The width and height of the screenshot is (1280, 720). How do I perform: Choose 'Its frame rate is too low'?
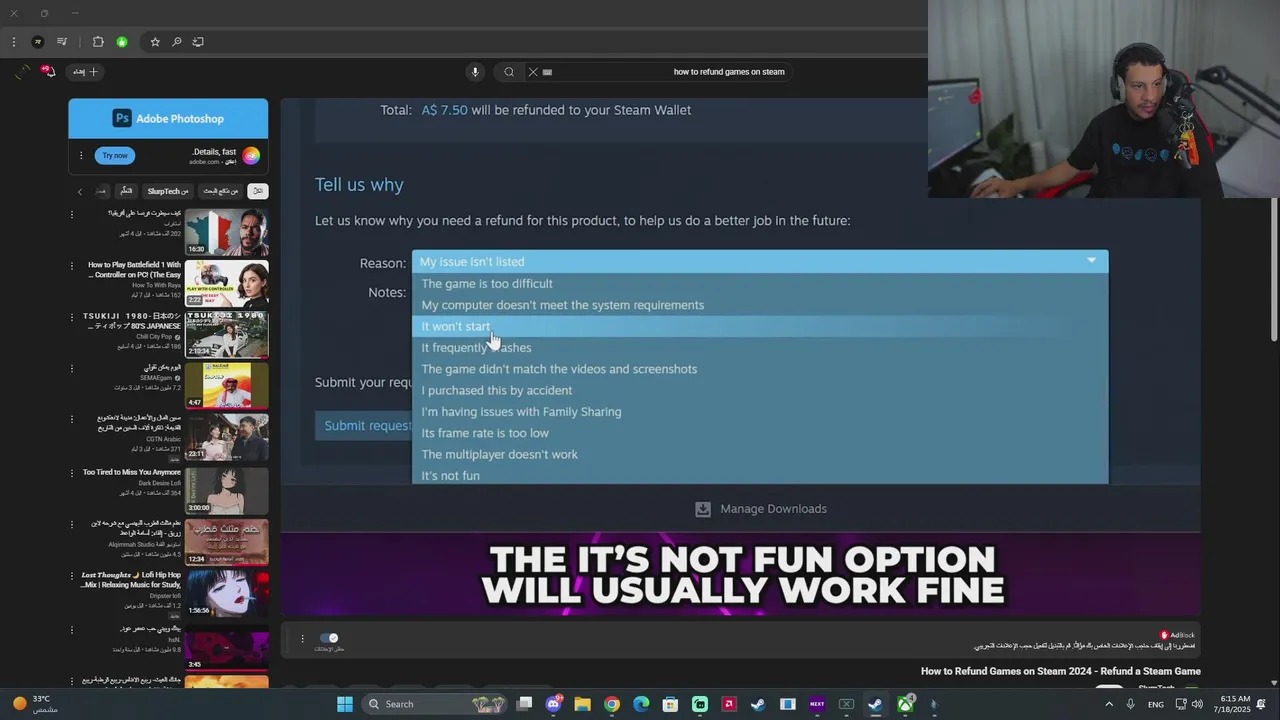tap(760, 433)
